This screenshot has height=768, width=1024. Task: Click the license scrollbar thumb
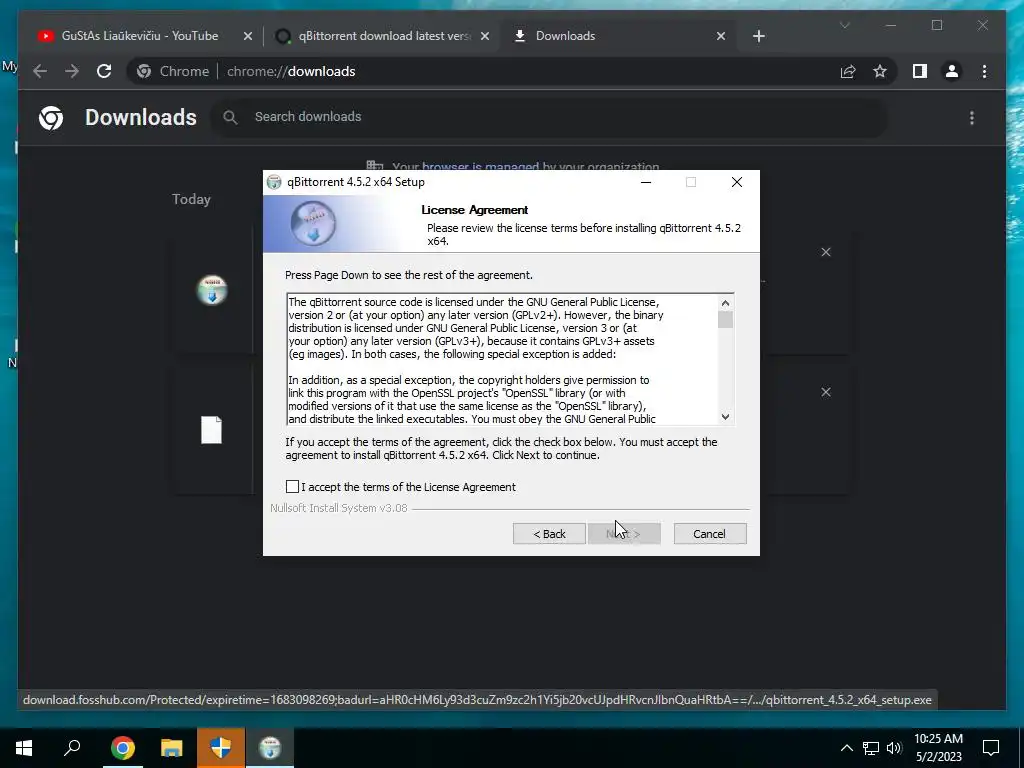coord(725,320)
